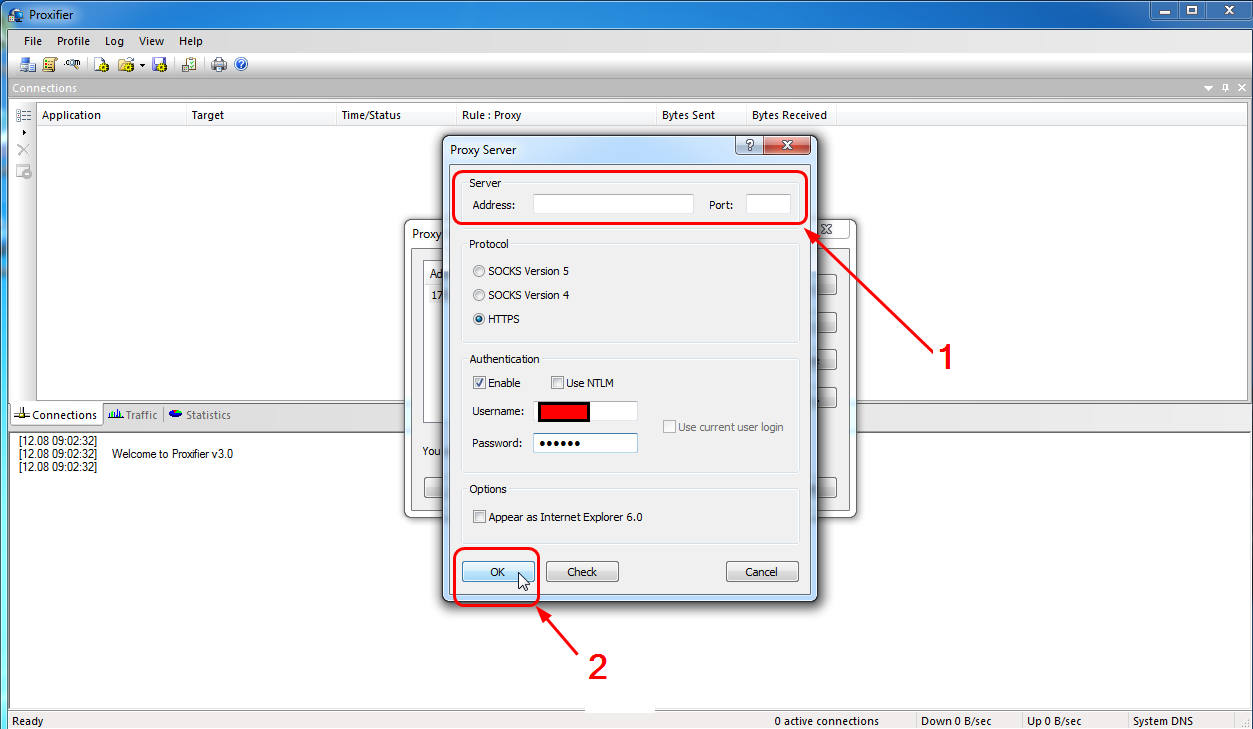Click the Username field
The image size is (1253, 729).
[585, 411]
